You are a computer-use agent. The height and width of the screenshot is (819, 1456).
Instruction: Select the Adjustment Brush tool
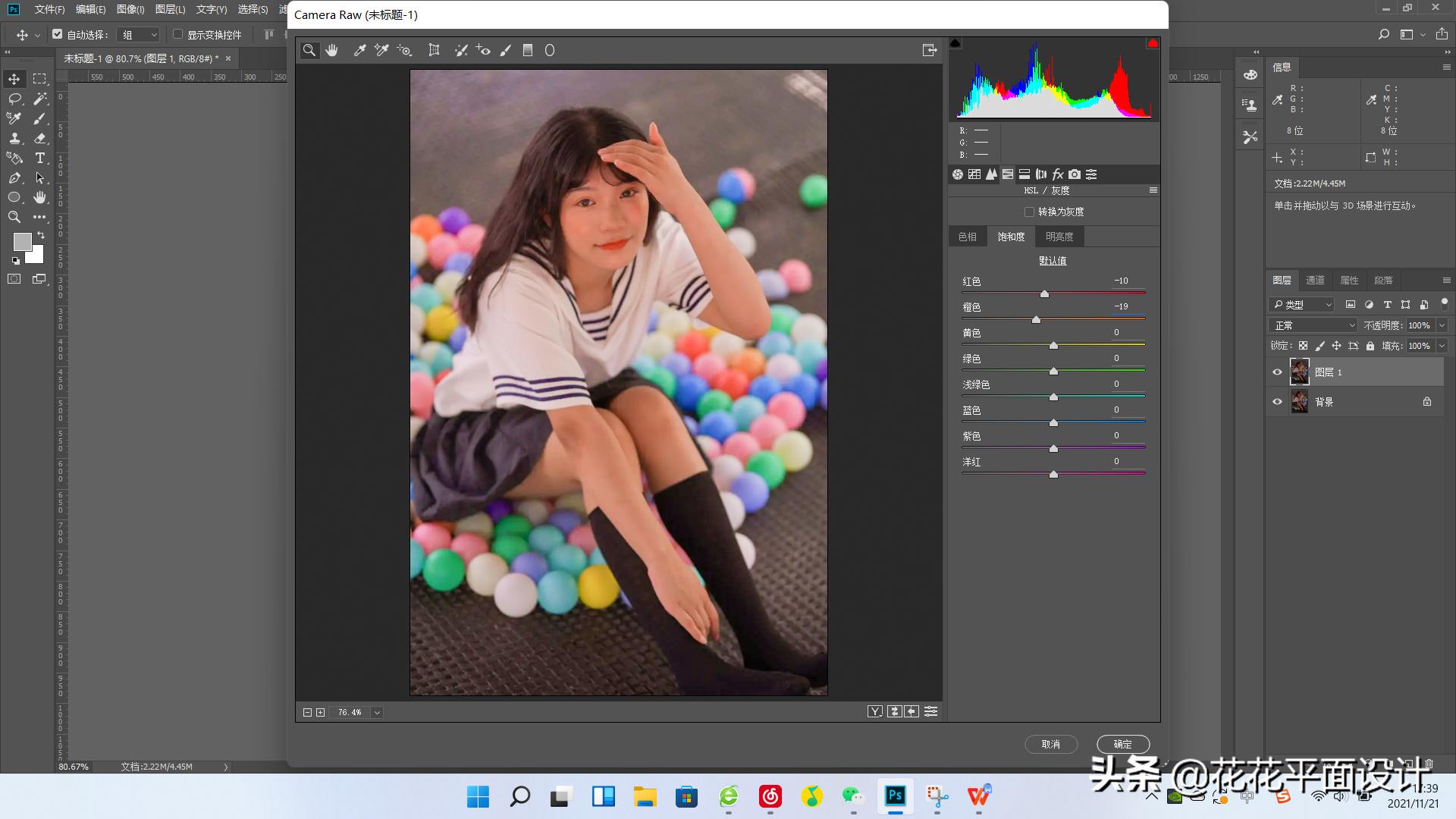[x=506, y=50]
